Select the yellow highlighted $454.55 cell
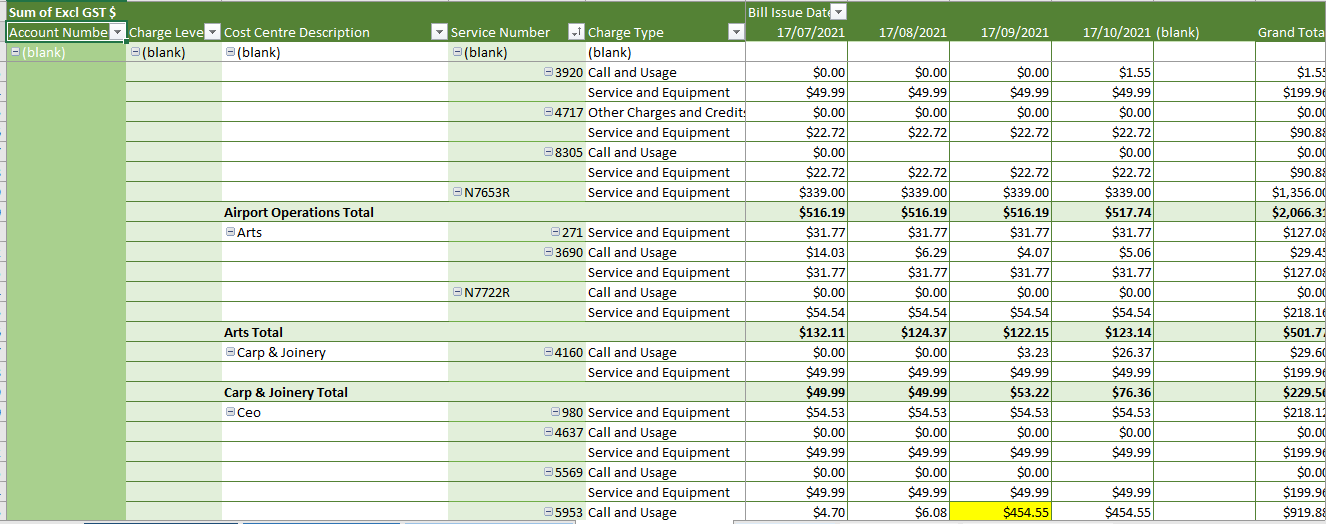The height and width of the screenshot is (524, 1326). pos(1001,512)
